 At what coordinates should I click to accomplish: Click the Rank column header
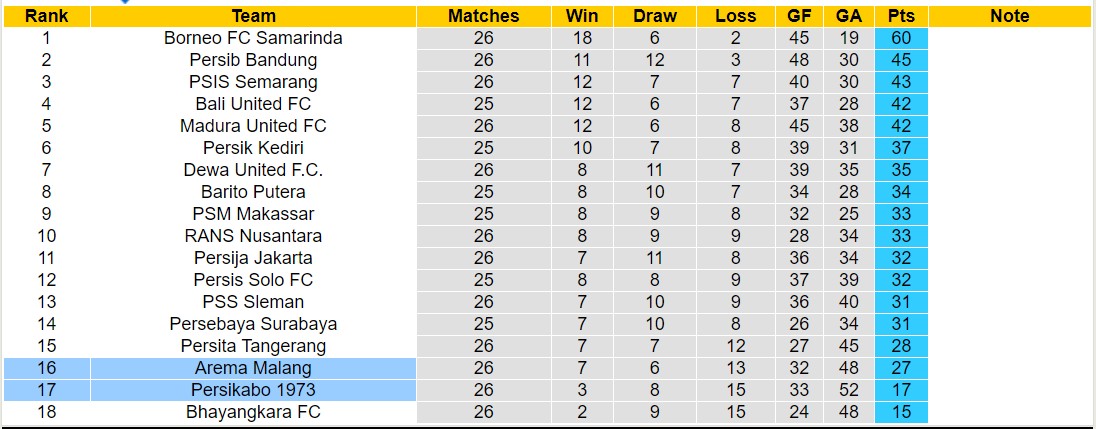click(x=47, y=16)
